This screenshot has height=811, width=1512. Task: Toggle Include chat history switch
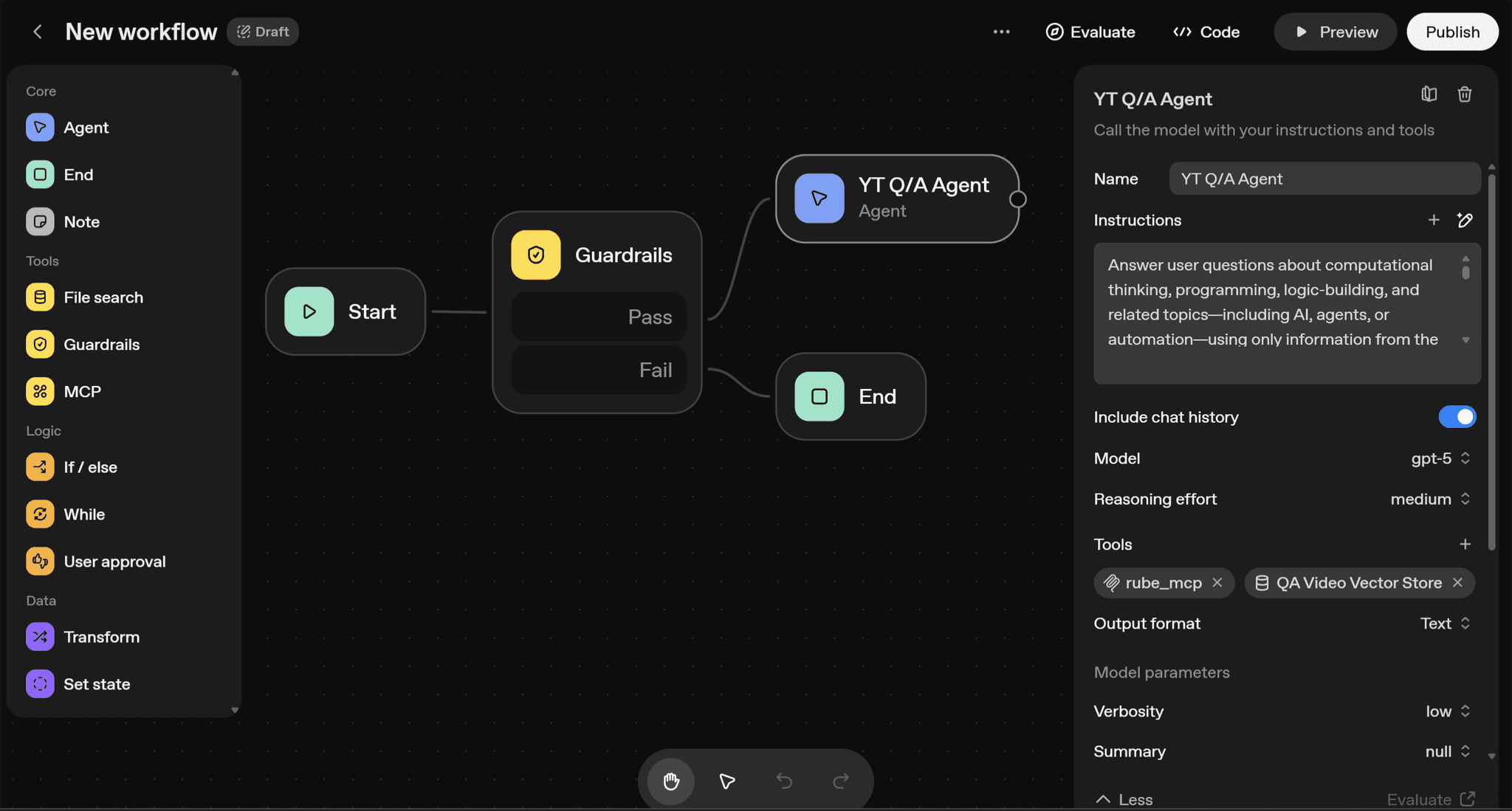(1457, 417)
